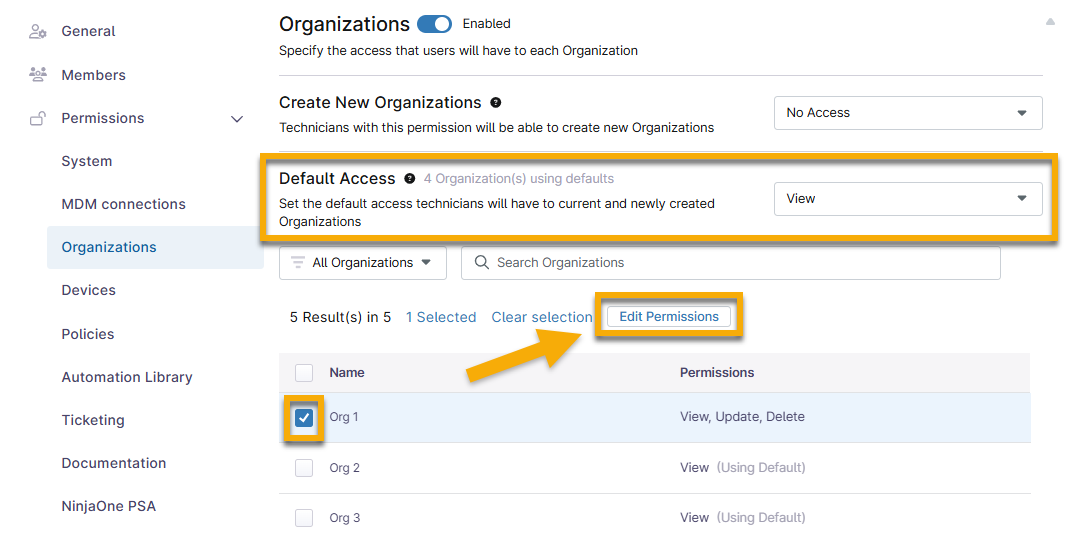Click the magnifier icon in search box
Viewport: 1072px width, 541px height.
[x=482, y=263]
